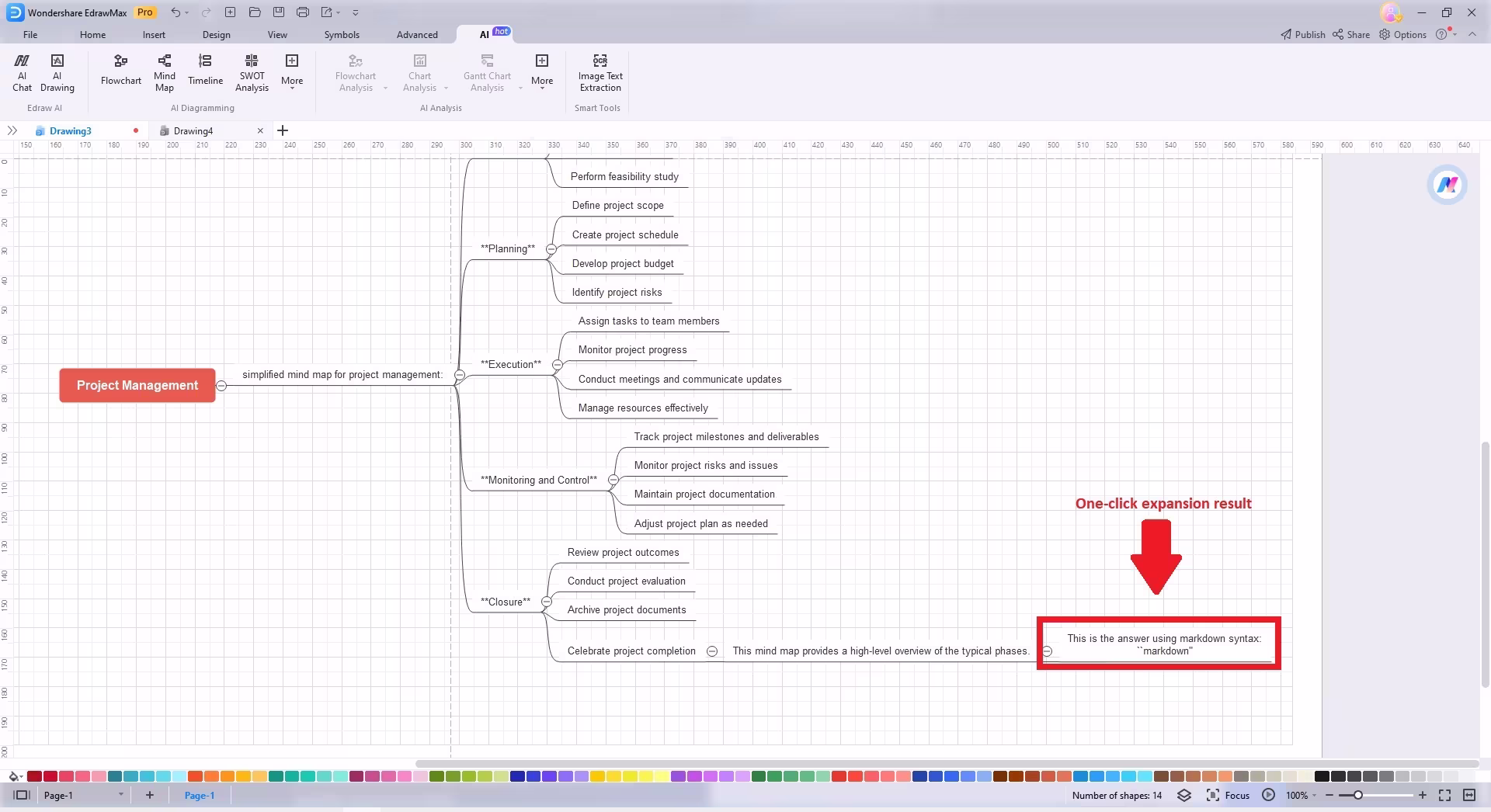Image resolution: width=1491 pixels, height=812 pixels.
Task: Open a file using the folder icon
Action: pos(255,12)
